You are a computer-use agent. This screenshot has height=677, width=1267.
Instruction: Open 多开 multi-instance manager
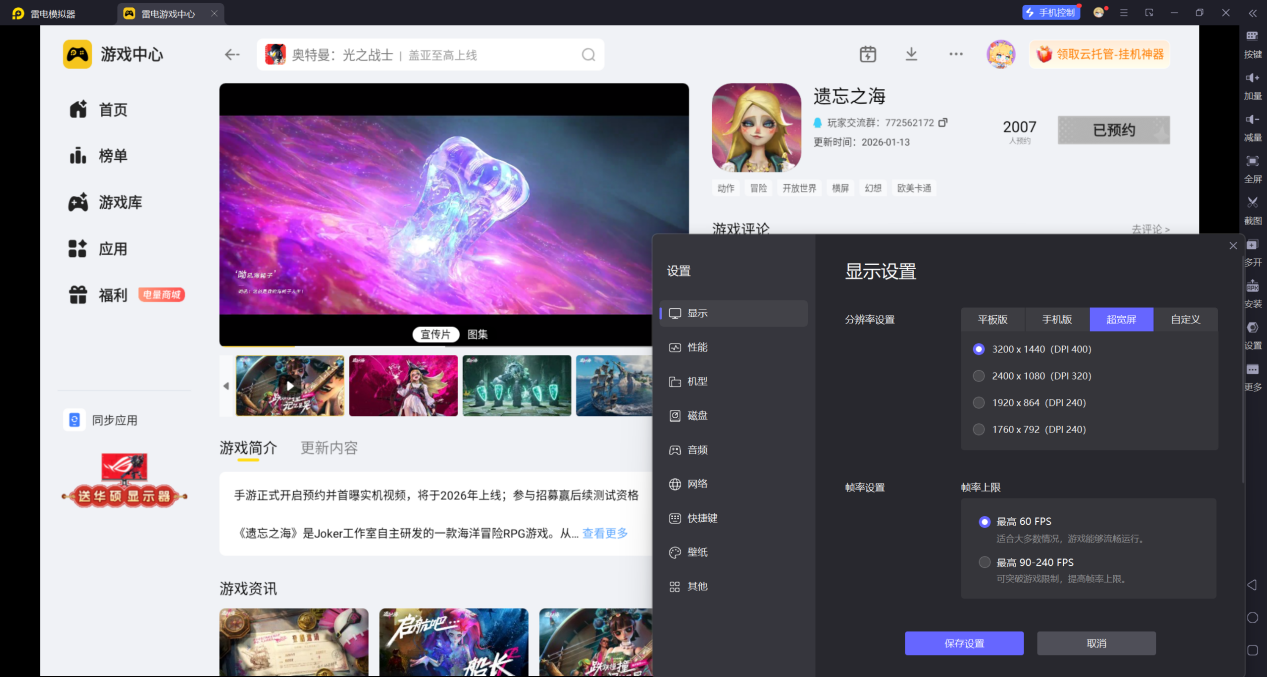click(x=1252, y=251)
